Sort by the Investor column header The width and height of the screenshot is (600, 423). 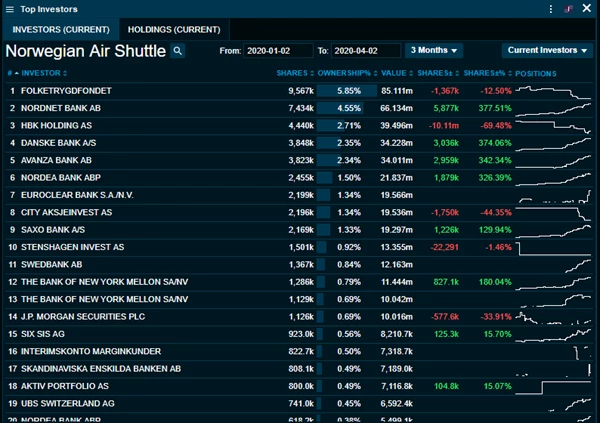coord(44,73)
